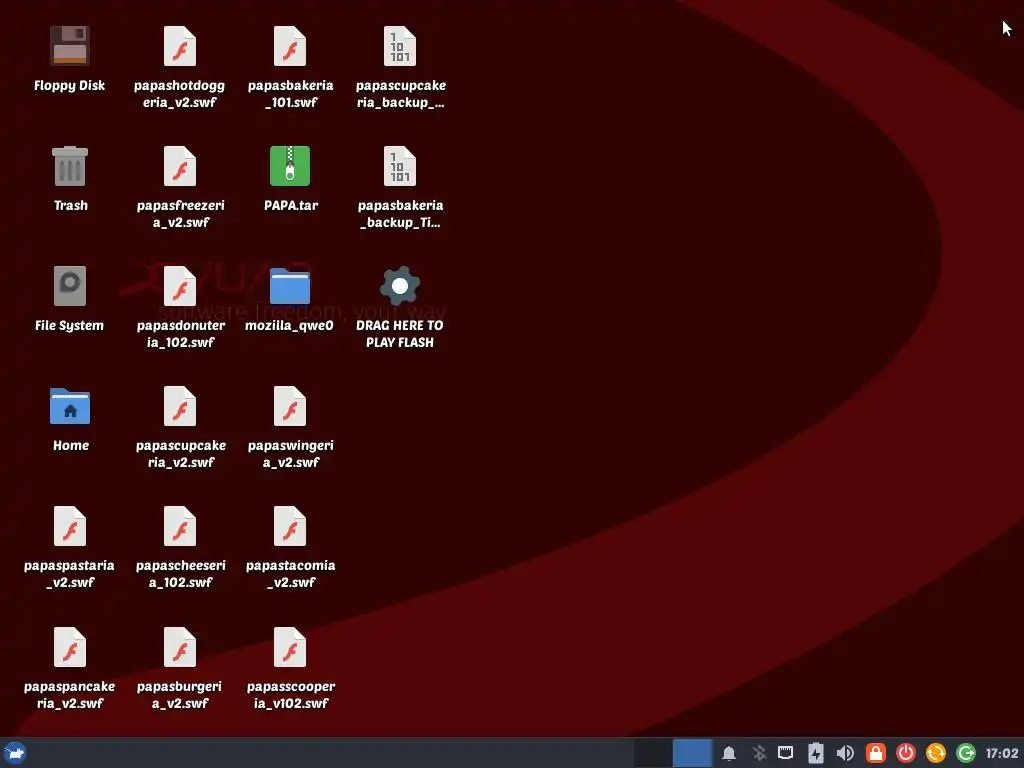
Task: Open the notifications bell in the tray
Action: point(729,753)
